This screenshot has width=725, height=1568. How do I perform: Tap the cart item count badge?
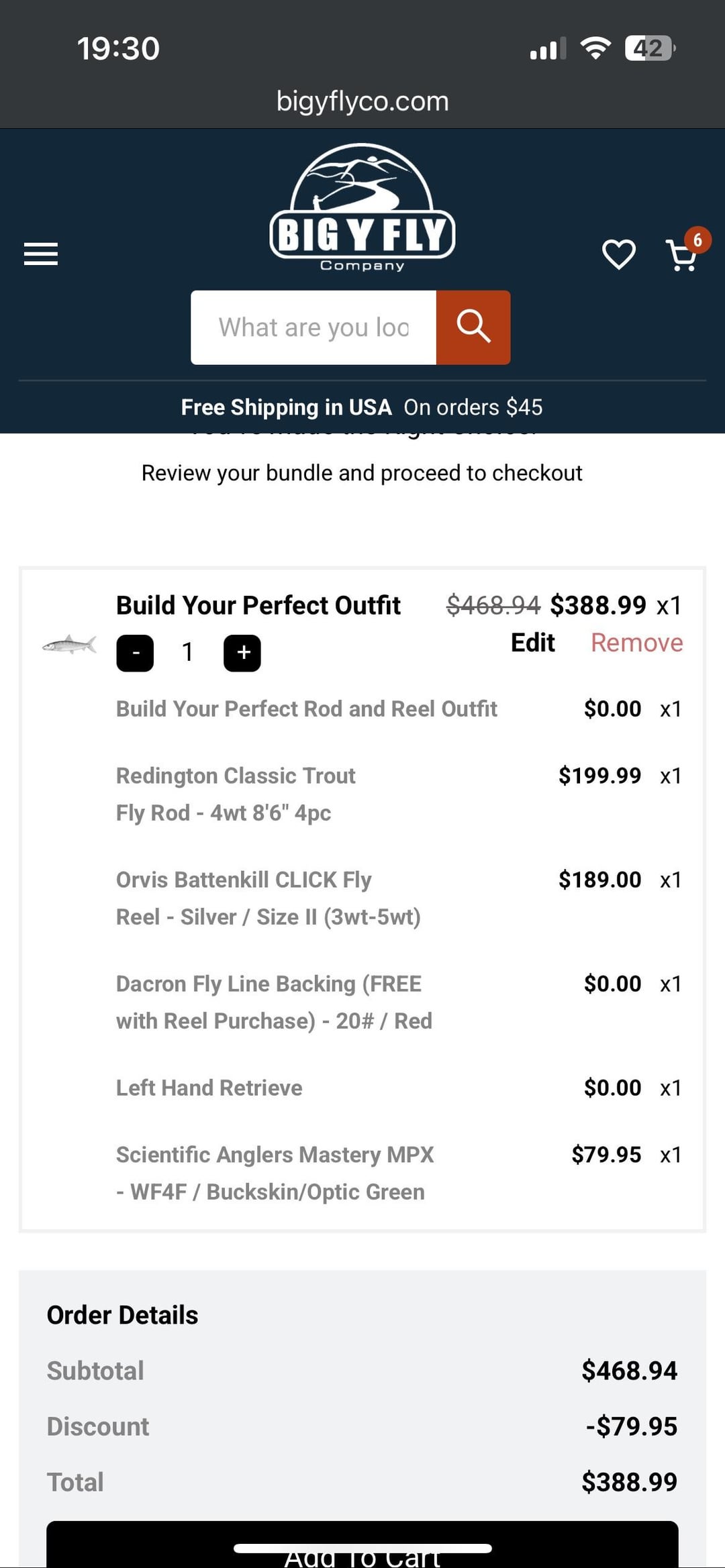coord(697,240)
